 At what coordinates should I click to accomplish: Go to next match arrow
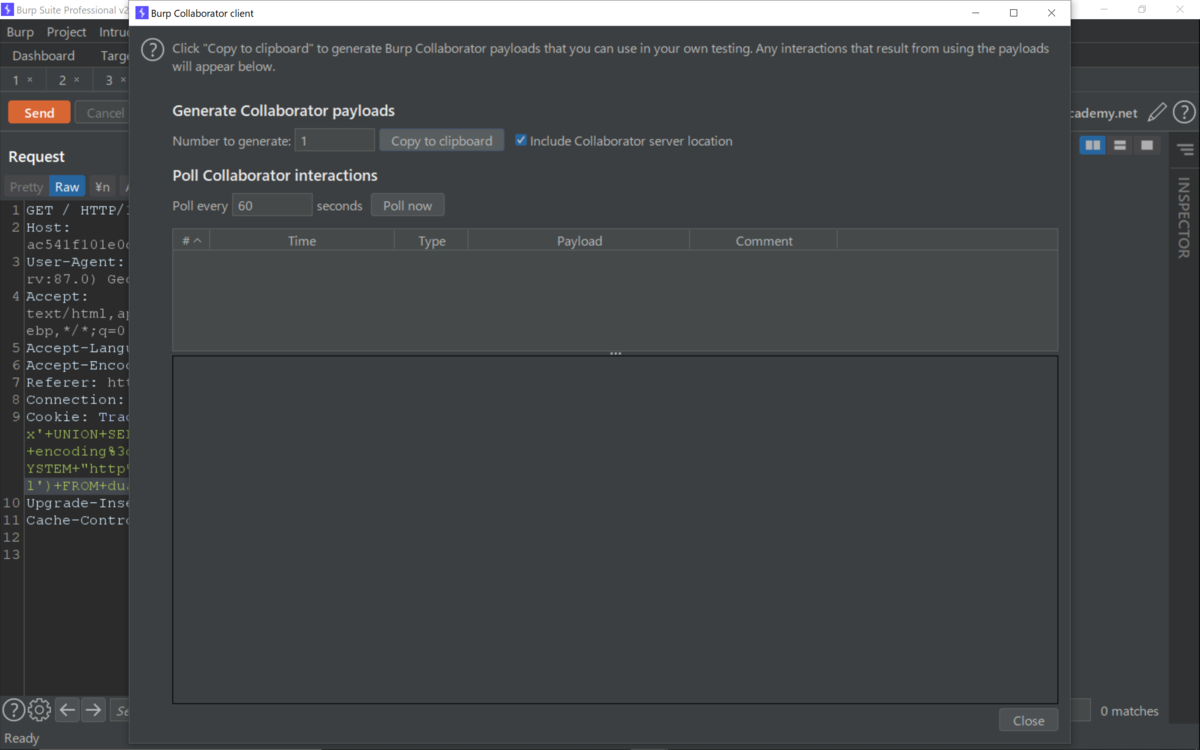tap(93, 710)
